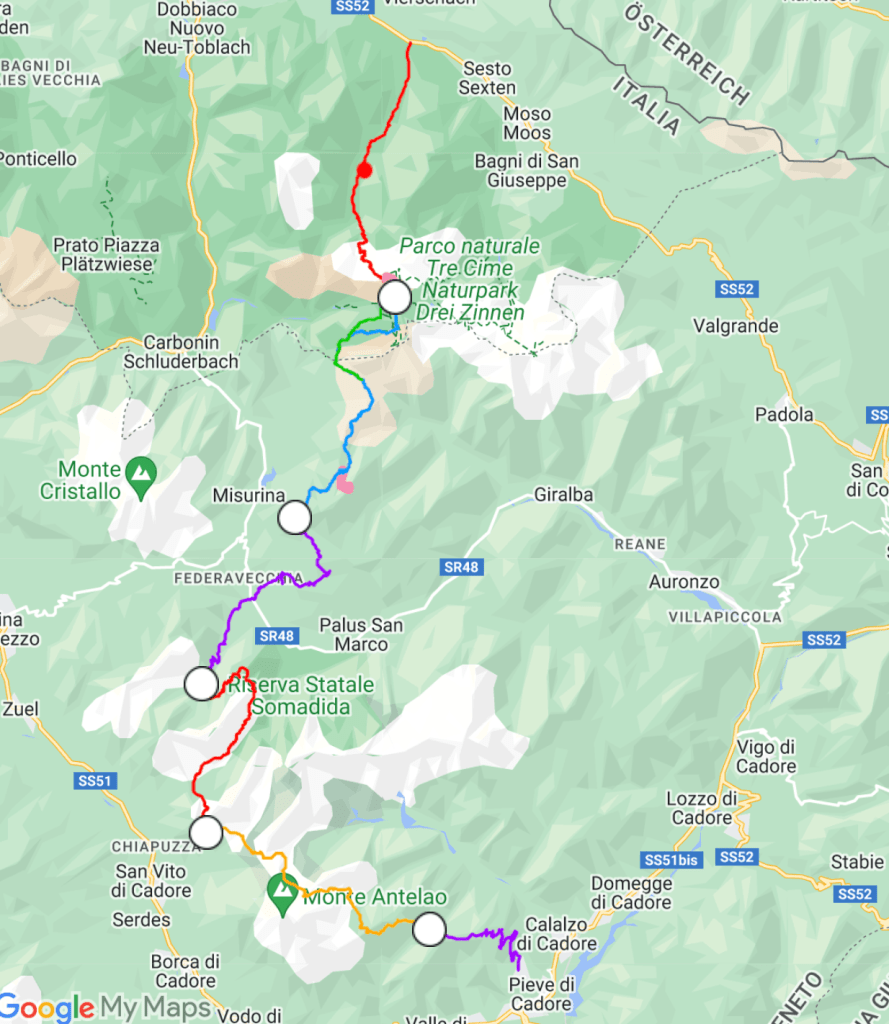Screen dimensions: 889x1024
Task: Click the Sesto Sexten town label
Action: point(487,78)
